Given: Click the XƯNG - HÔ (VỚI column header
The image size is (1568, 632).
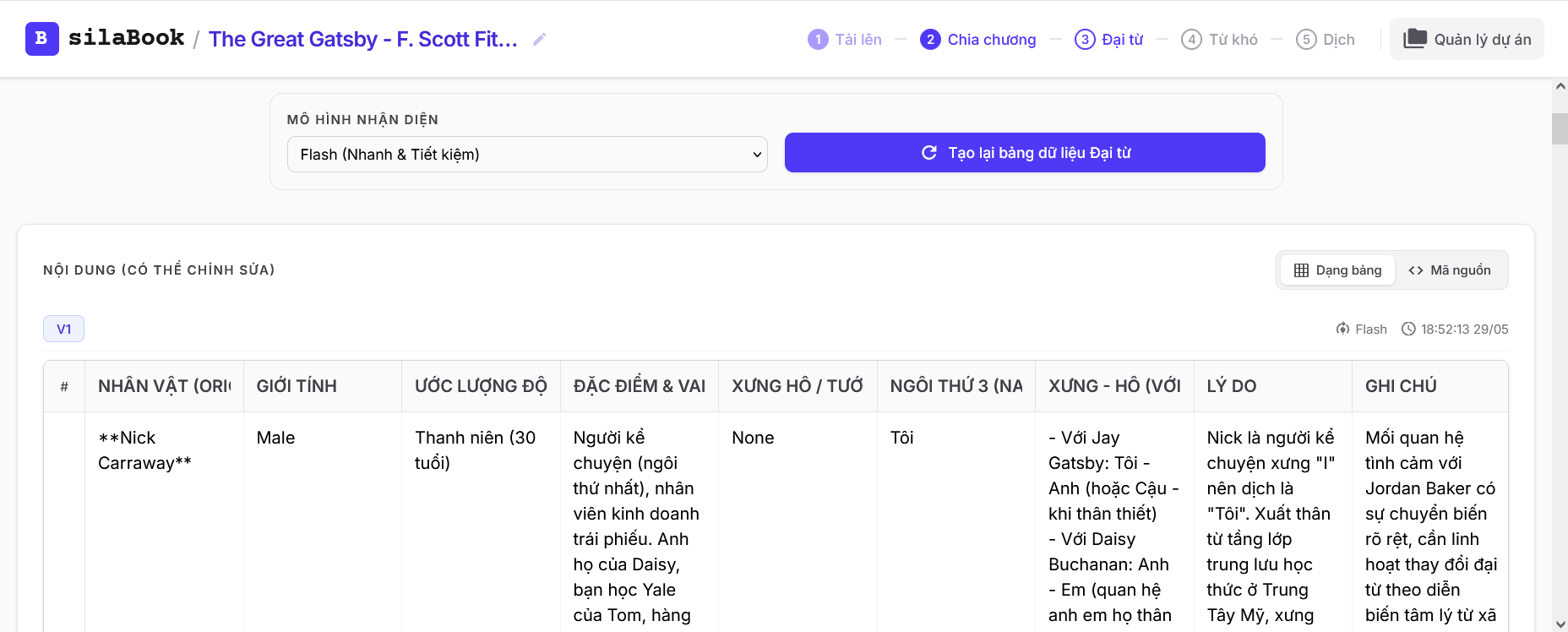Looking at the screenshot, I should point(1114,386).
